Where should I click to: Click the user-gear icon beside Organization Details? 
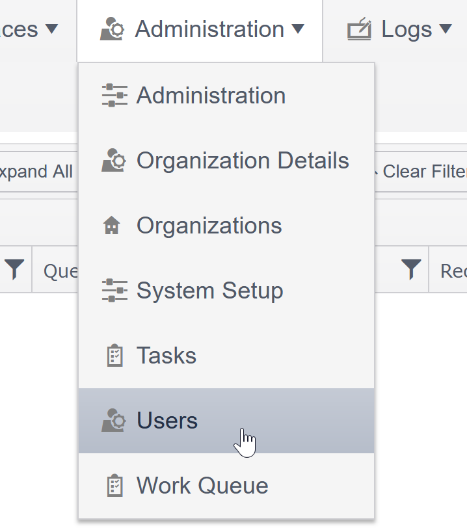pyautogui.click(x=114, y=160)
